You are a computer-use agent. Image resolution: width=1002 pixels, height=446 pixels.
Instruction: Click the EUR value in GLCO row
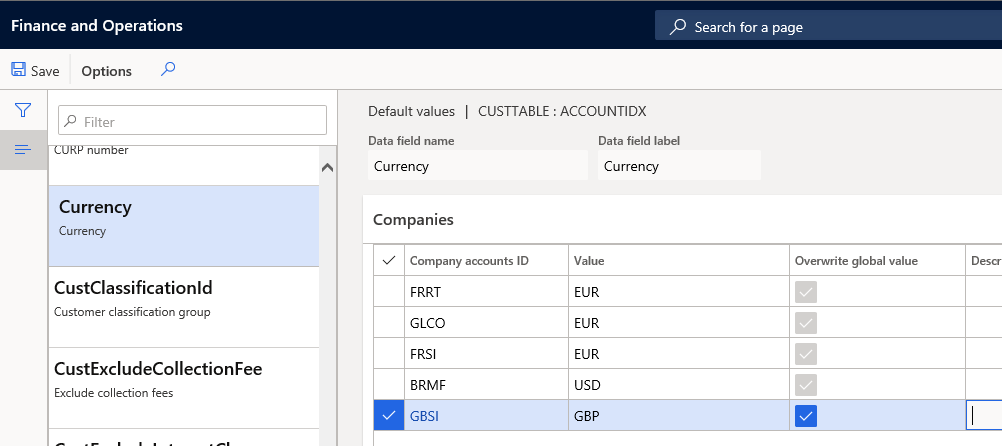pos(679,323)
